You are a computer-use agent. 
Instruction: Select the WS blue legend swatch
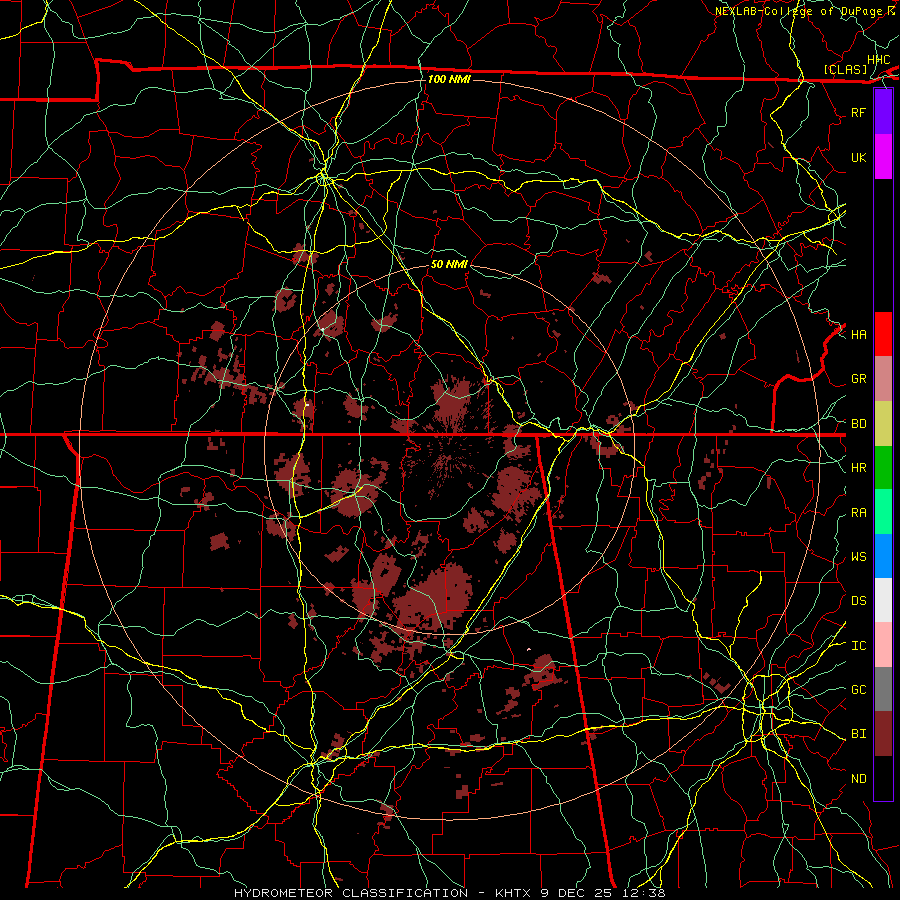(x=883, y=556)
